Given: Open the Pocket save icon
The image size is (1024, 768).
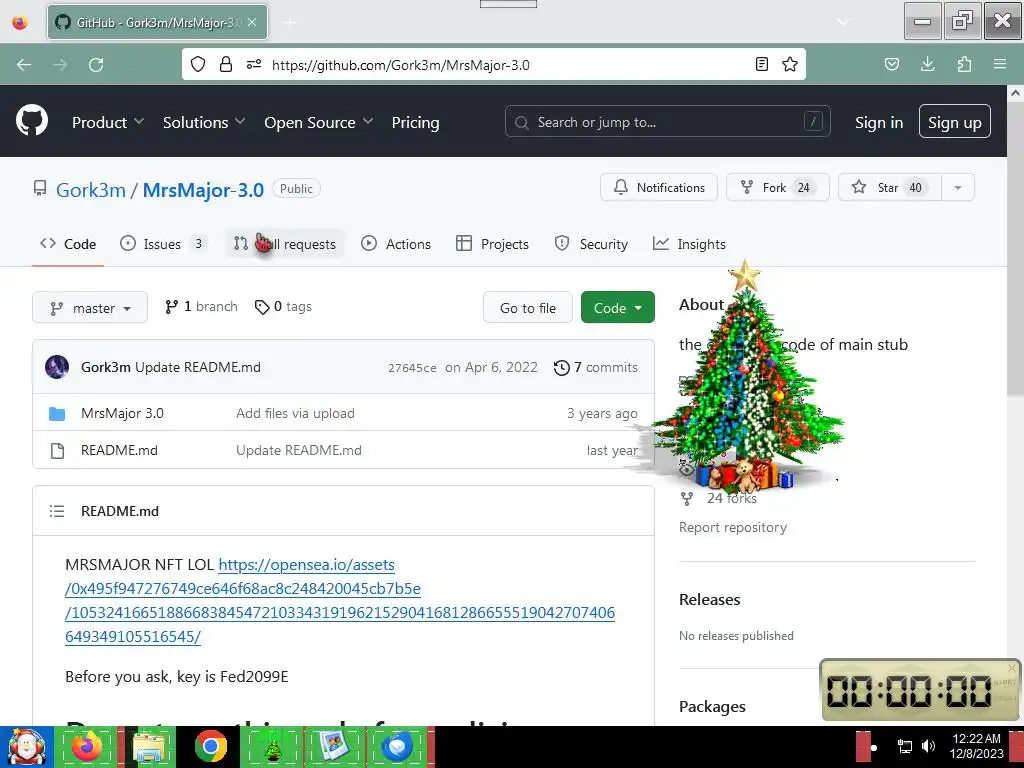Looking at the screenshot, I should [891, 64].
